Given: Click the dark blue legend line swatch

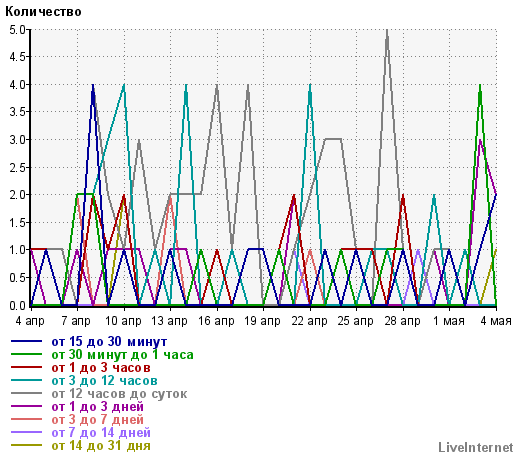Looking at the screenshot, I should (x=27, y=341).
